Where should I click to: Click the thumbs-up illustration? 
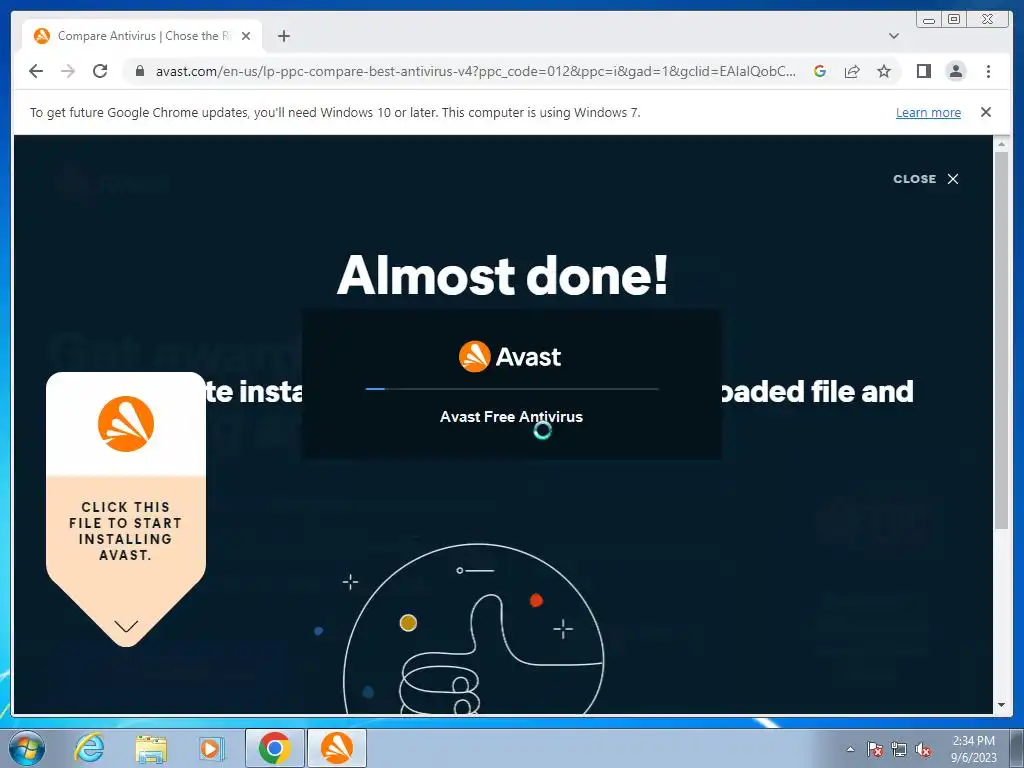click(x=474, y=630)
